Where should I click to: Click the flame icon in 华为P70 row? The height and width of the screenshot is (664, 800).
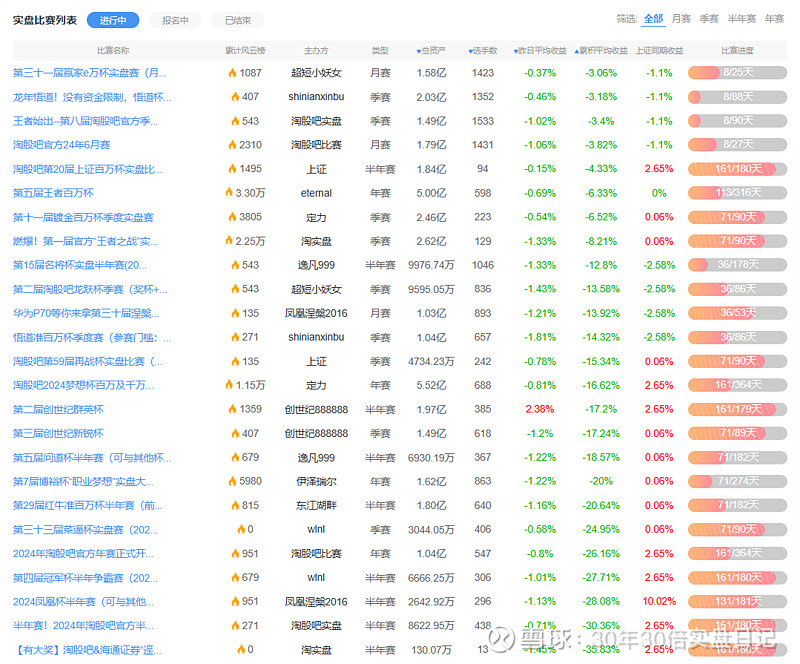(x=235, y=313)
